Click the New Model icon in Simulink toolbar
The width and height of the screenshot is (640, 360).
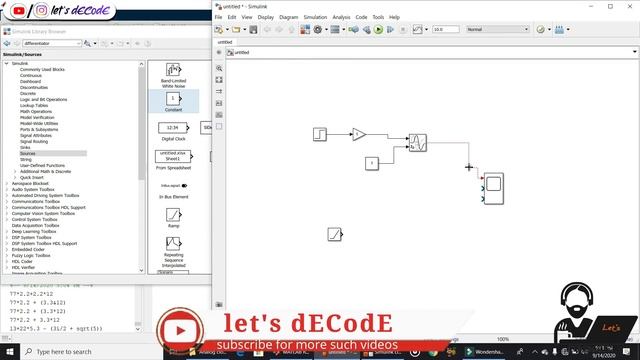coord(219,29)
